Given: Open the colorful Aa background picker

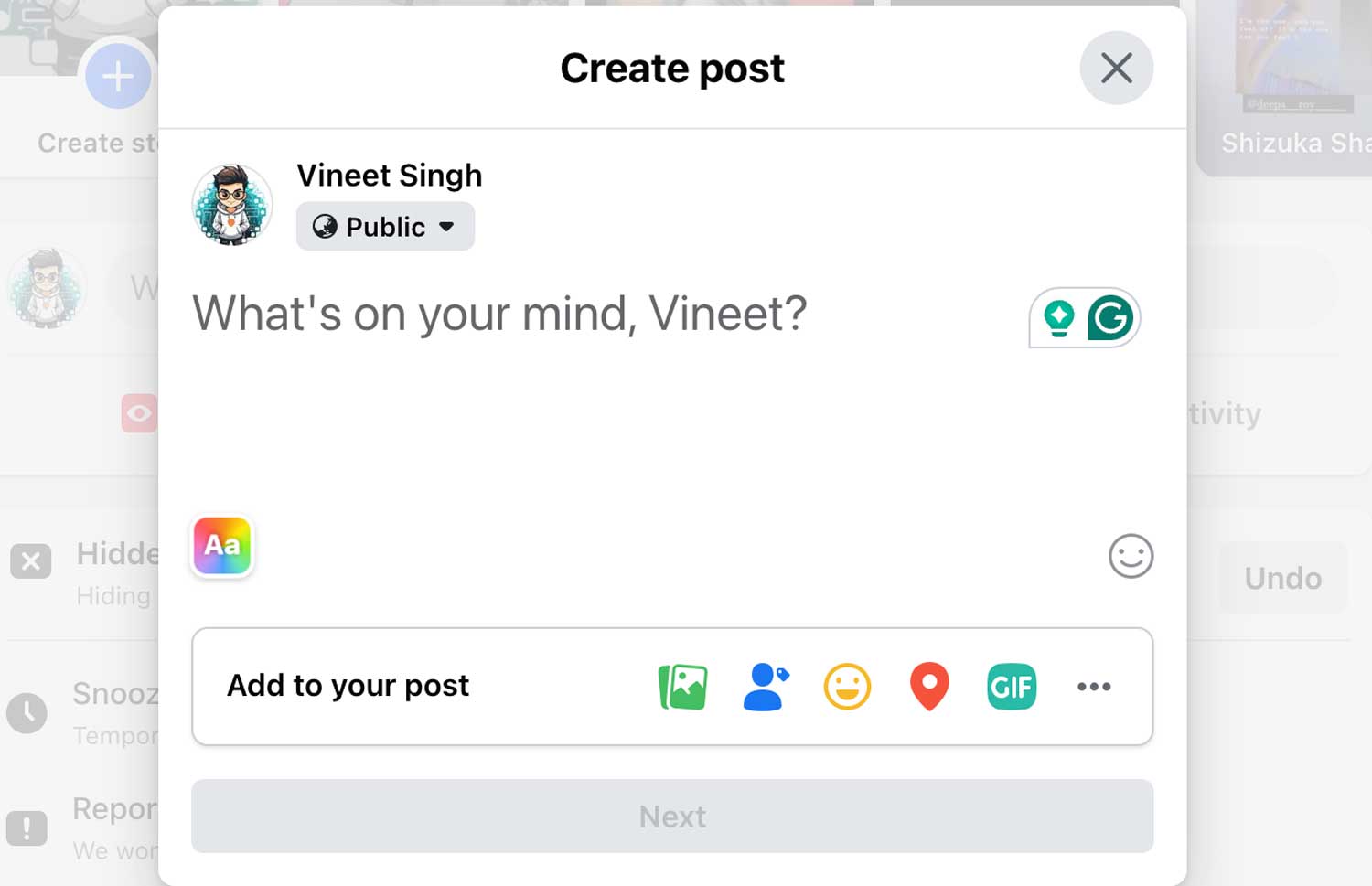Looking at the screenshot, I should pos(221,546).
